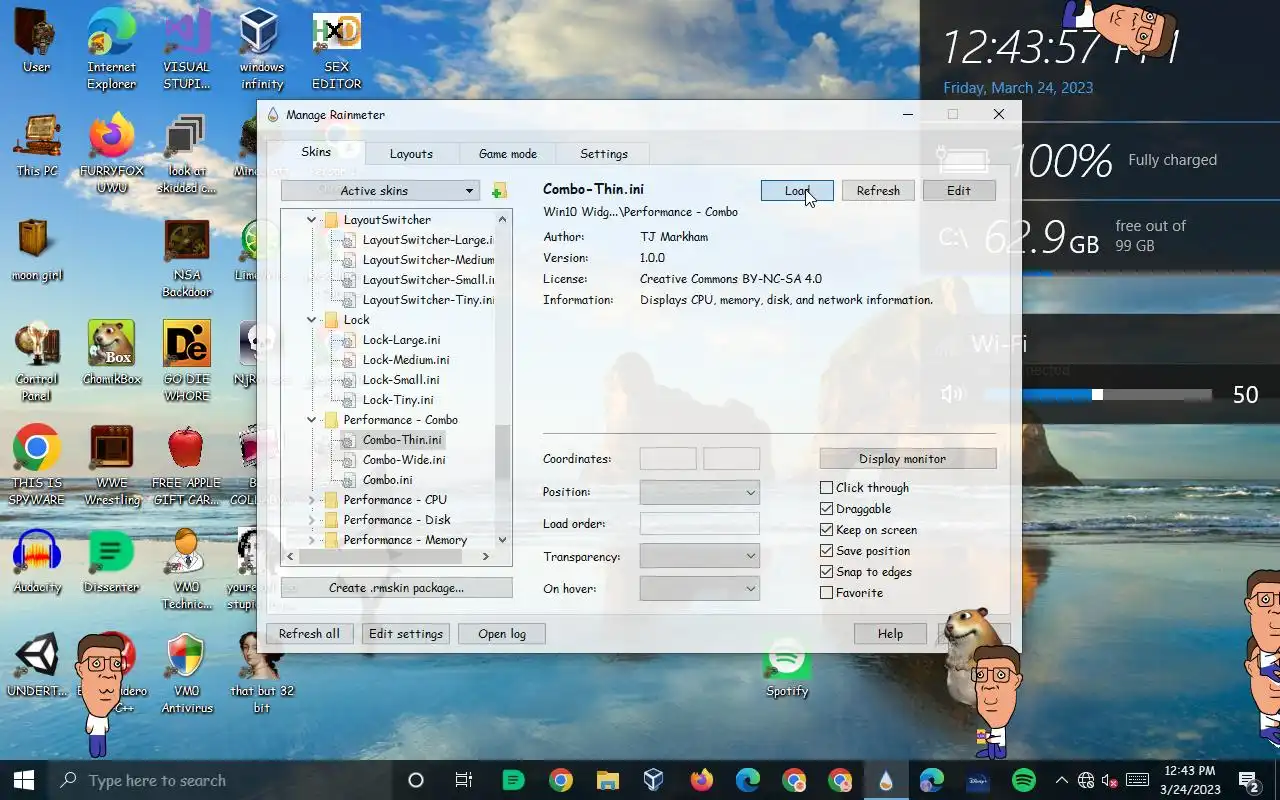
Task: Uncheck Keep on screen
Action: tap(826, 530)
